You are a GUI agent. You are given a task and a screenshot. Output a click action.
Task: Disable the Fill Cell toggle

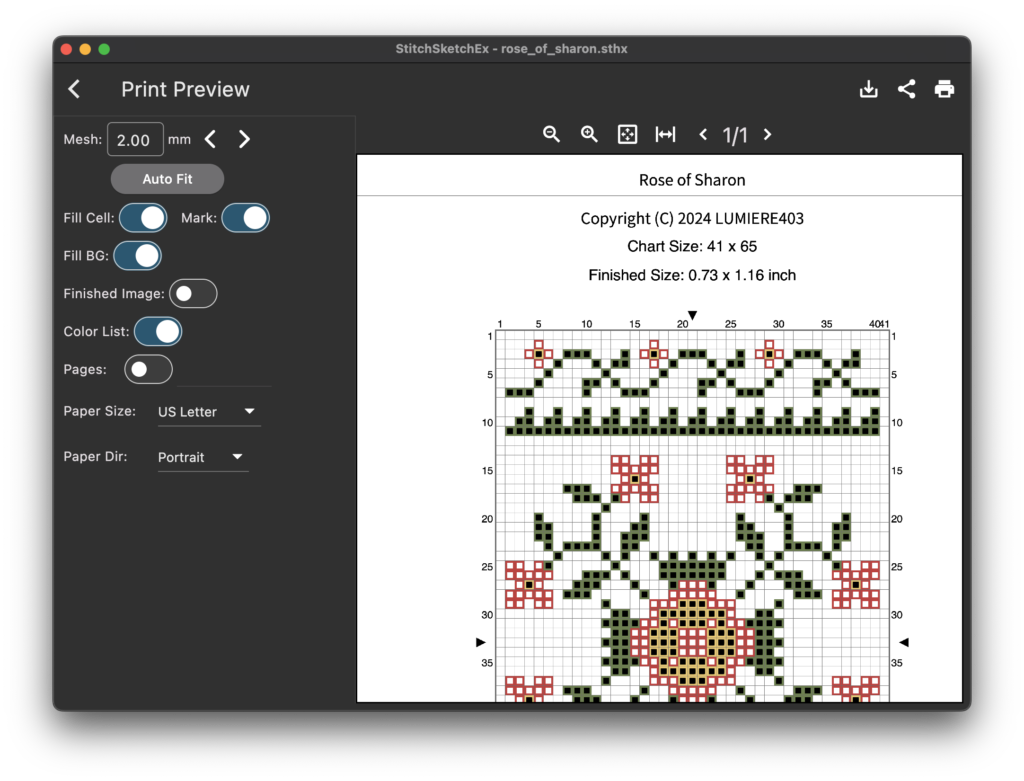[143, 217]
